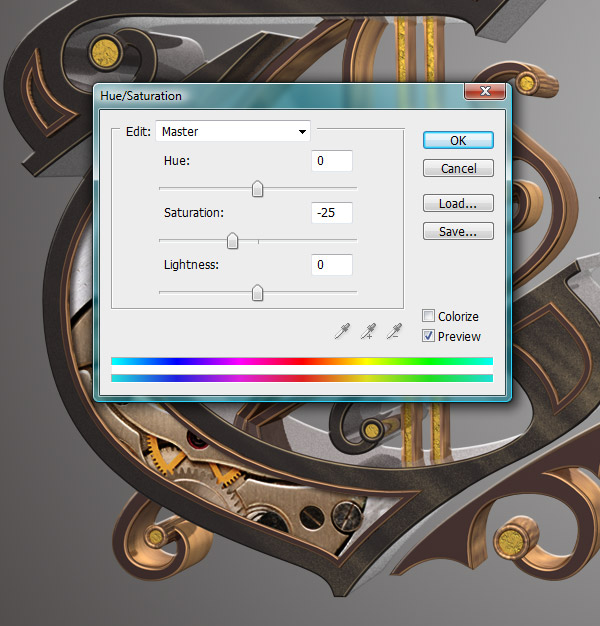600x626 pixels.
Task: Click the Hue value input field
Action: (x=332, y=161)
